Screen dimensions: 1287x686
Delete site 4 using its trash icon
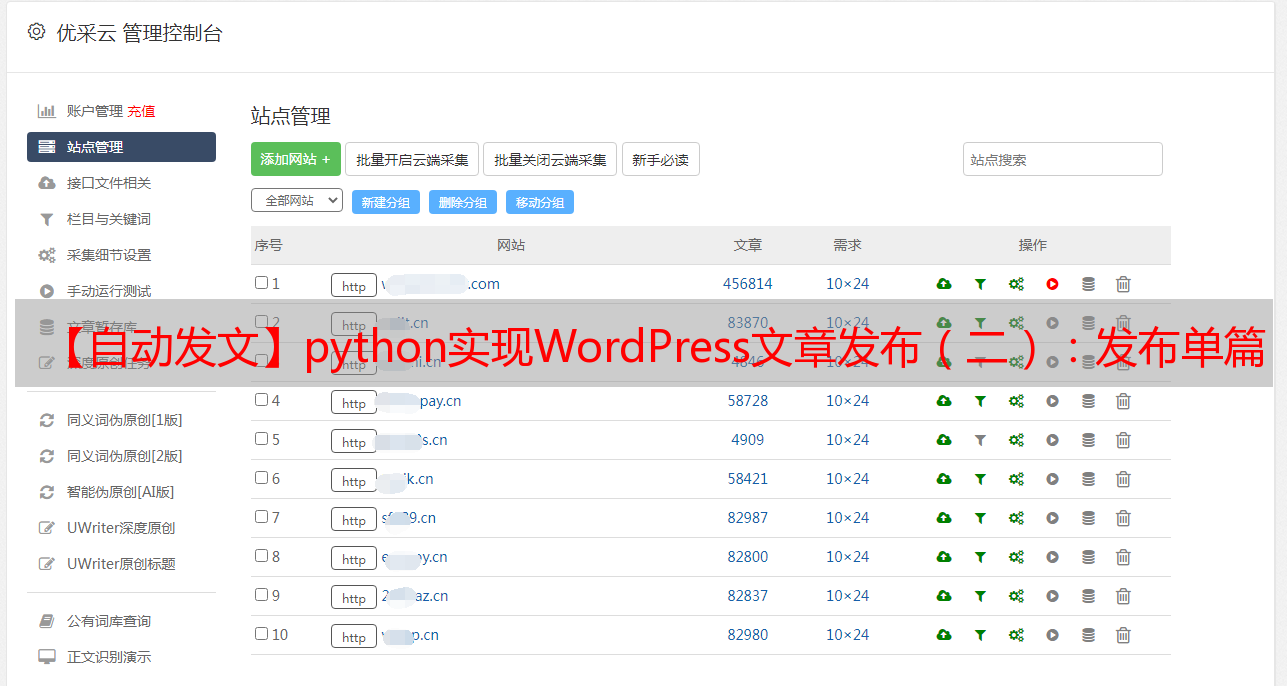1123,401
